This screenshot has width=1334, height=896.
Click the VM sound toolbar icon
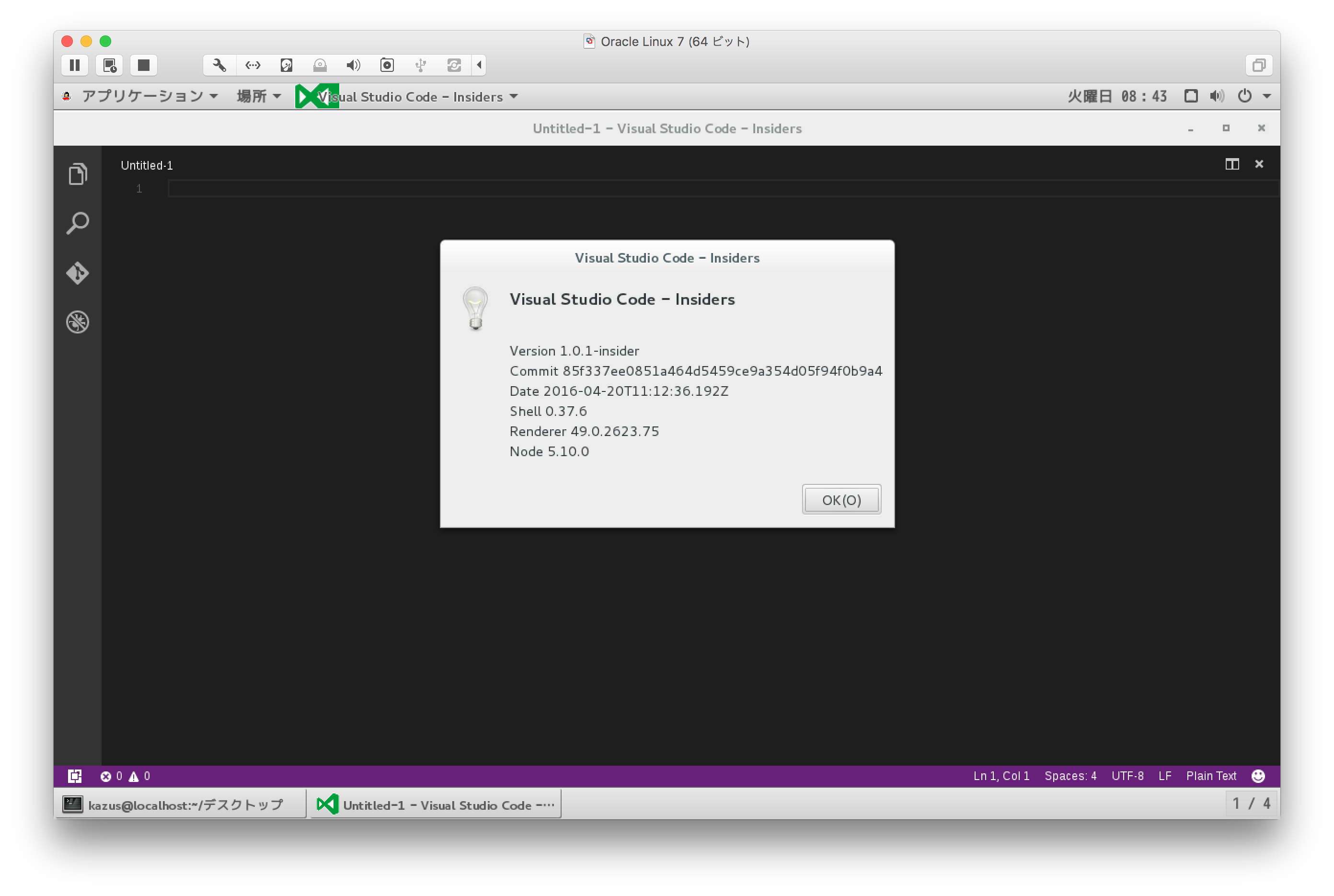(354, 65)
